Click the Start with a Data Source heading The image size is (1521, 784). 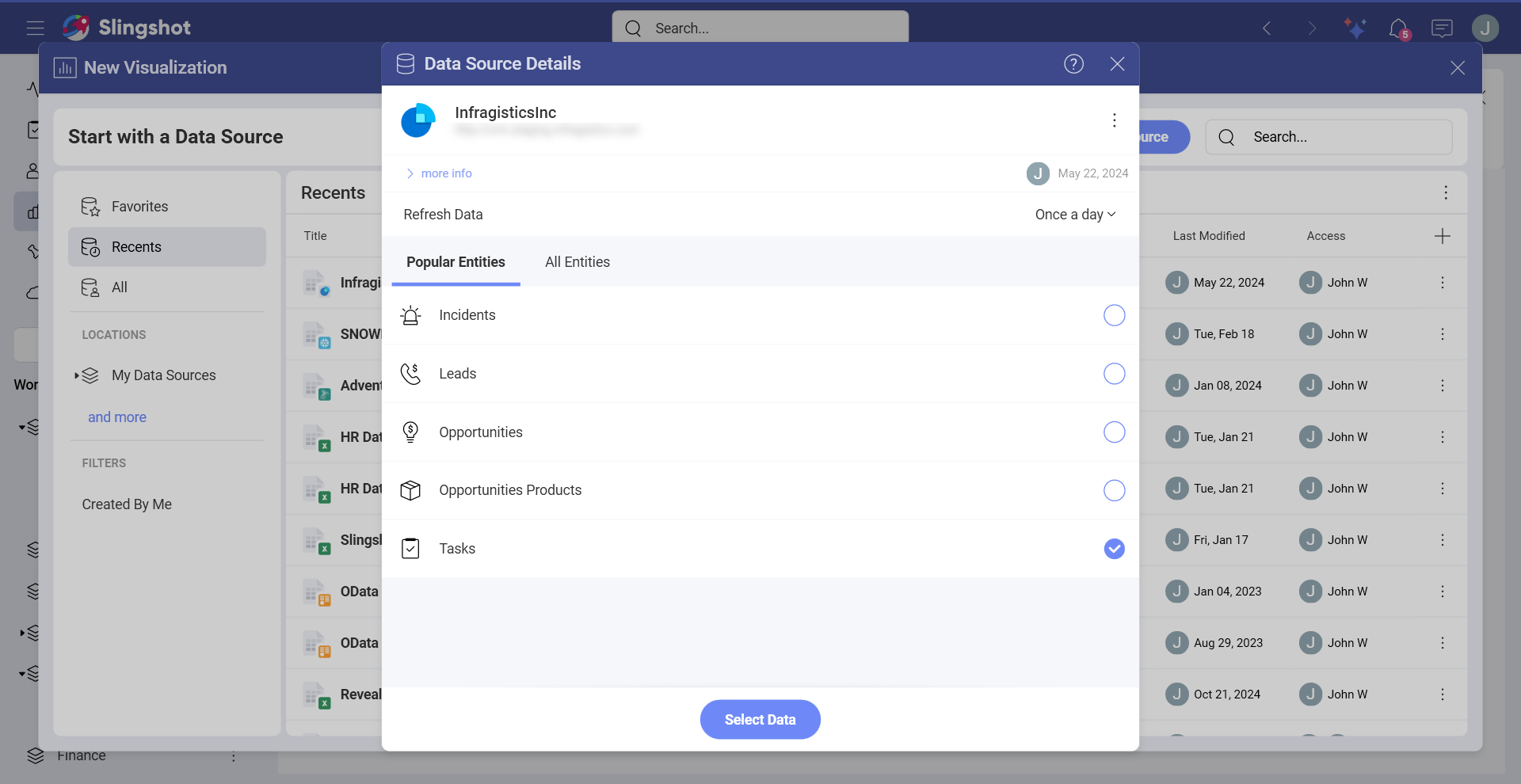176,137
